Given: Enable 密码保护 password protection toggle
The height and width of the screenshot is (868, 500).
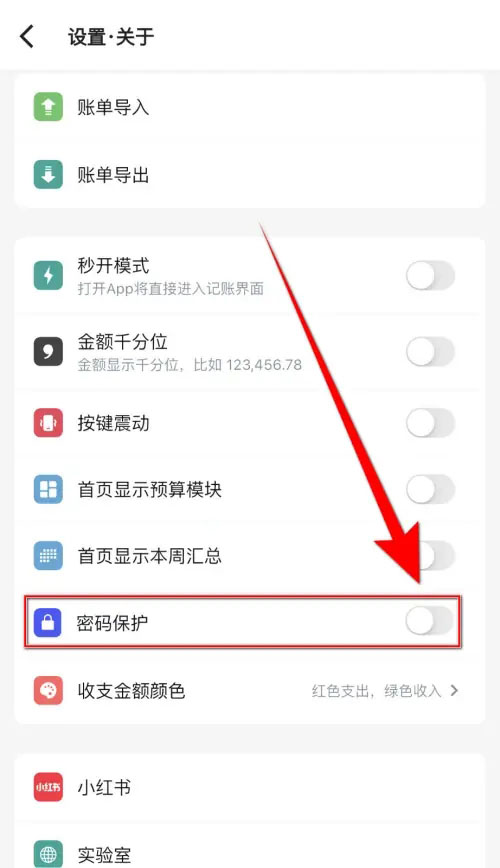Looking at the screenshot, I should [429, 621].
